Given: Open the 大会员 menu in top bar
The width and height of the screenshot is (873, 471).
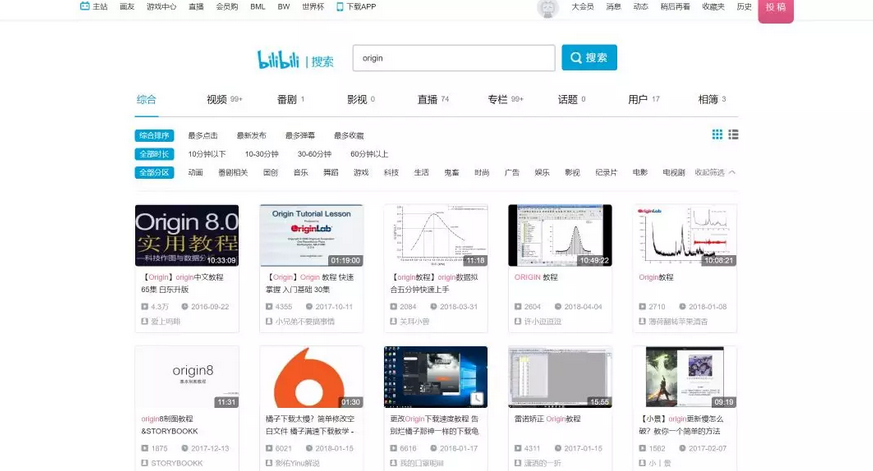Looking at the screenshot, I should (582, 7).
